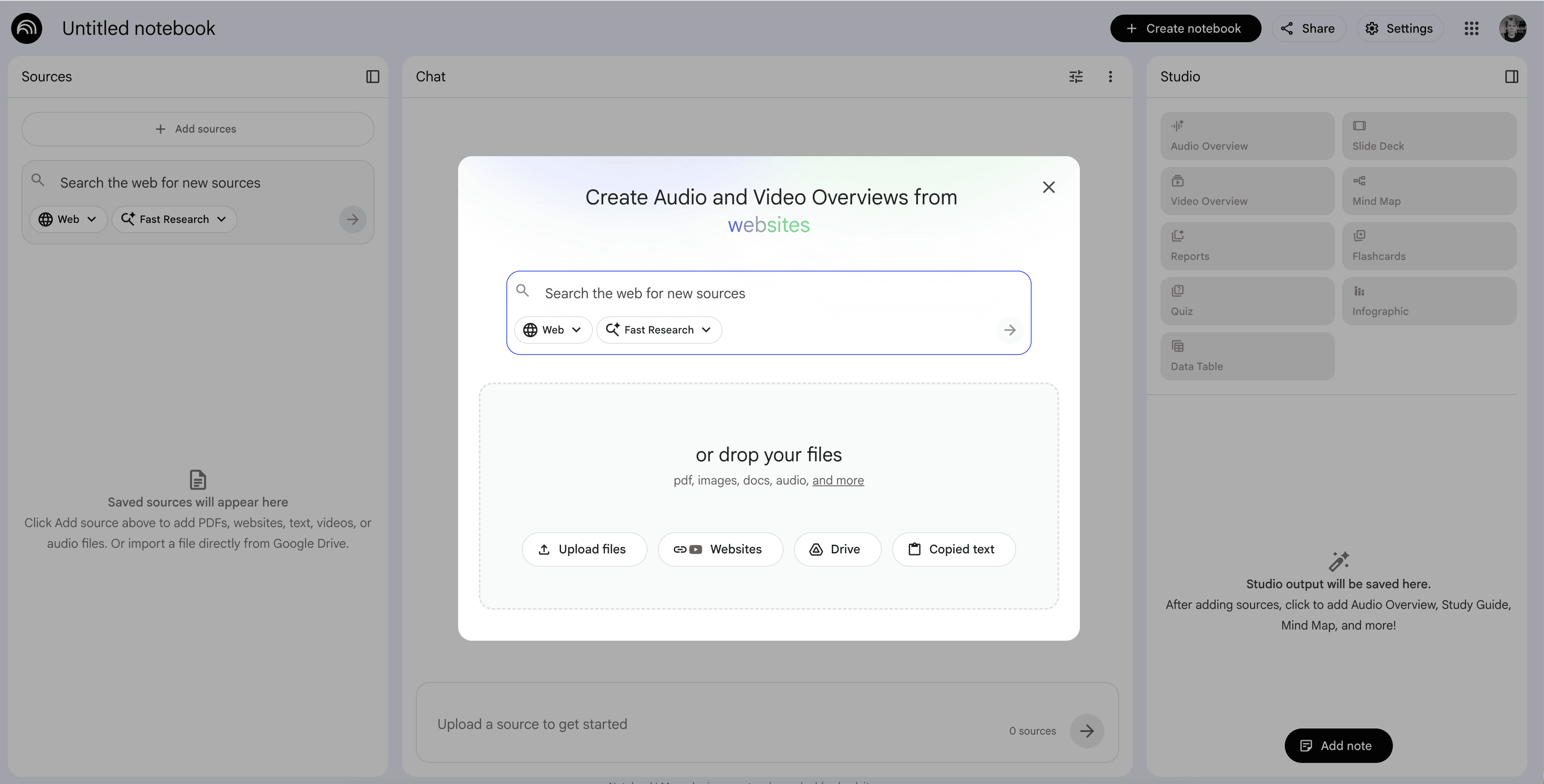Viewport: 1544px width, 784px height.
Task: Submit search arrow in dialog
Action: (x=1009, y=330)
